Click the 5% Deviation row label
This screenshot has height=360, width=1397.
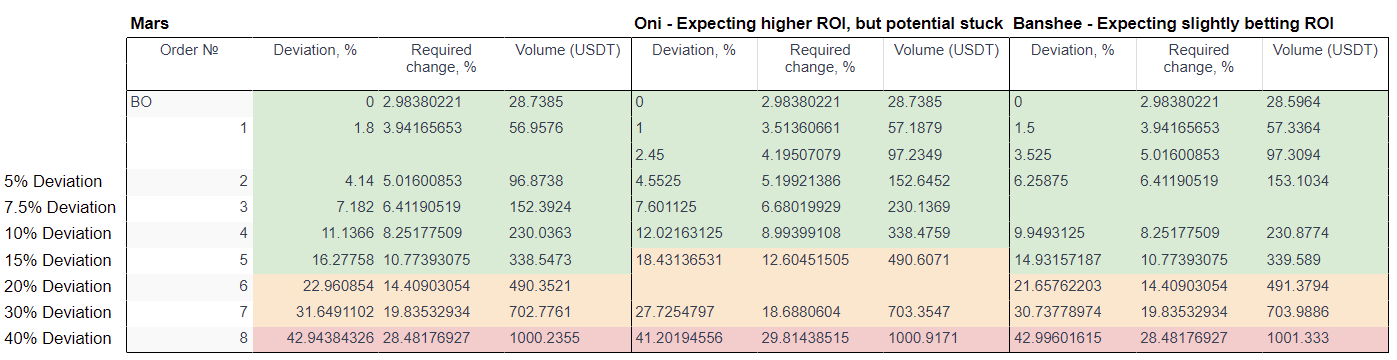tap(54, 181)
